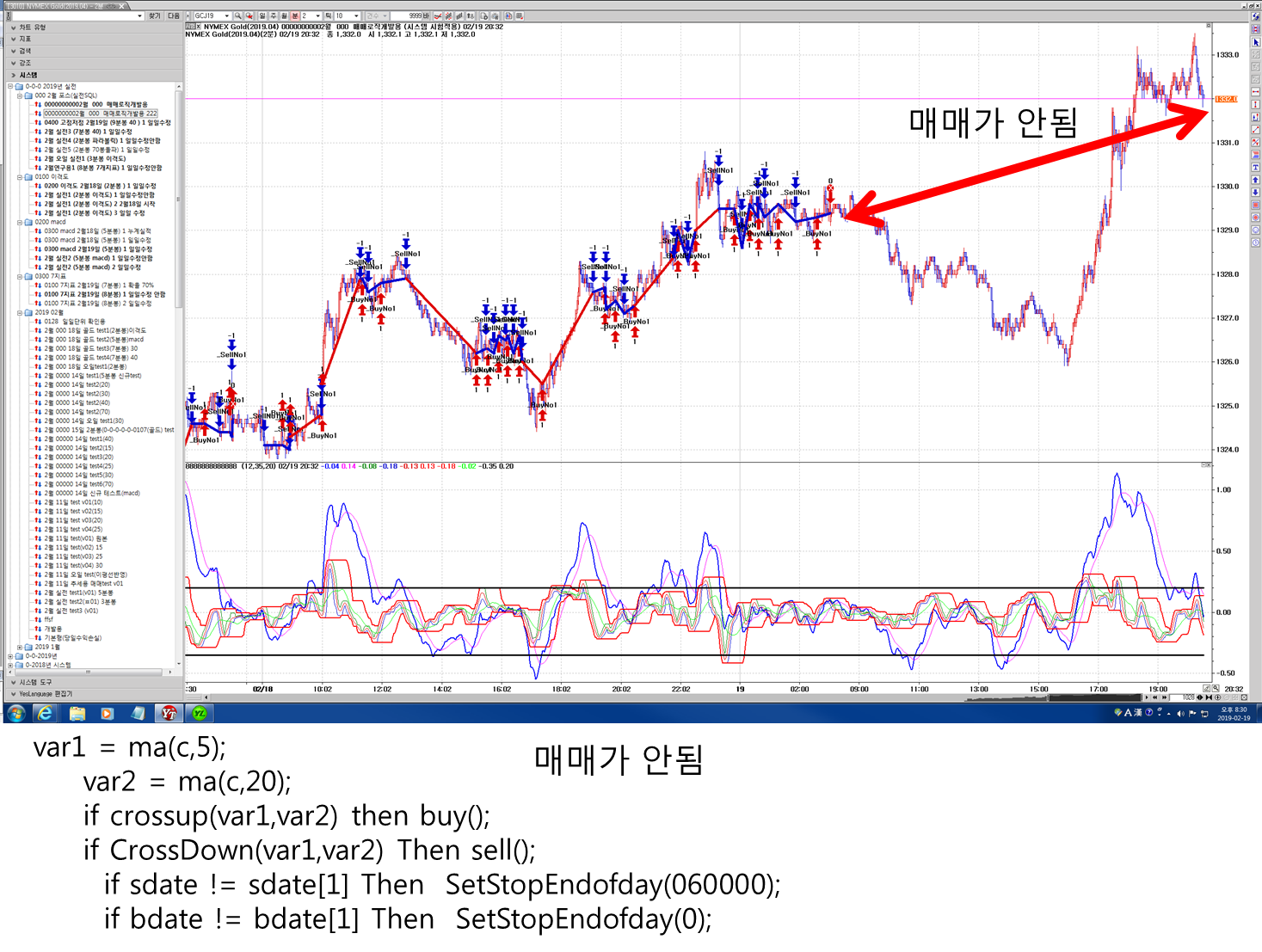Click the blue down arrow tool in right toolbar
1262x952 pixels.
click(x=1256, y=192)
